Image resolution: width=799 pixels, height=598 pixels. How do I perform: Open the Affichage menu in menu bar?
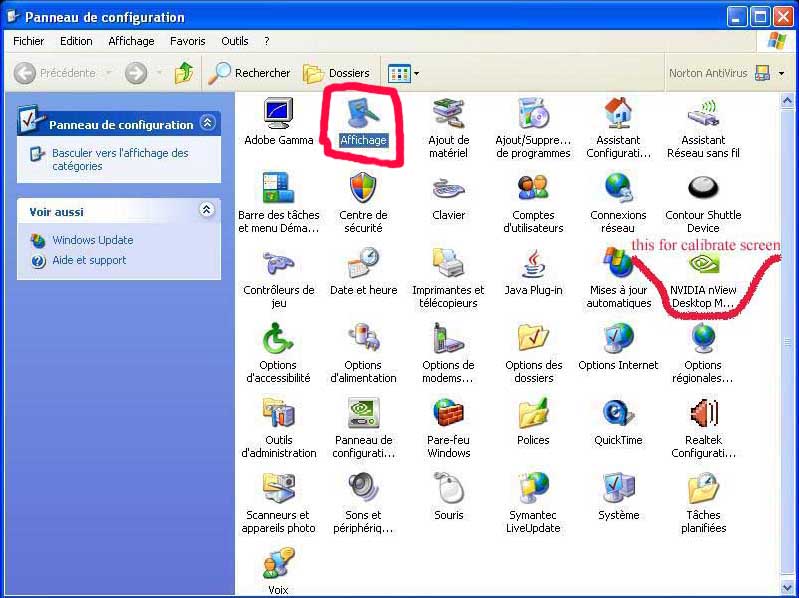tap(131, 41)
